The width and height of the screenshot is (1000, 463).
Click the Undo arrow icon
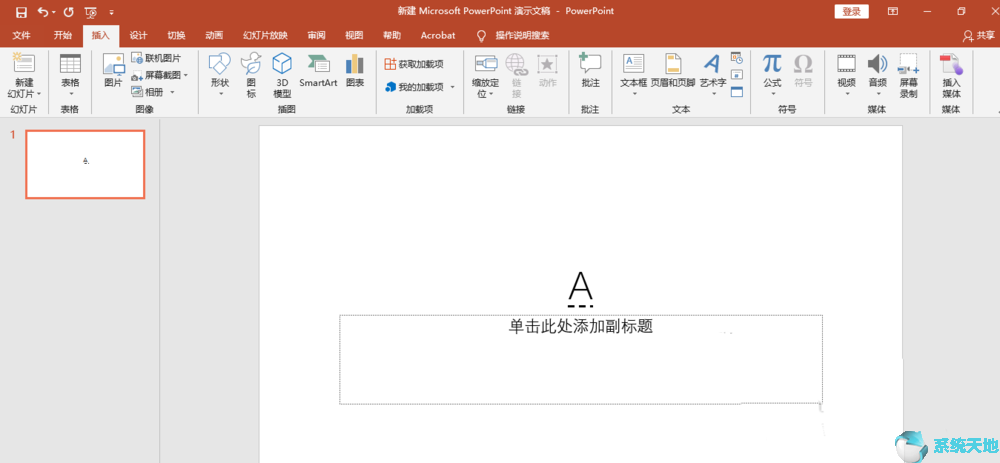43,12
